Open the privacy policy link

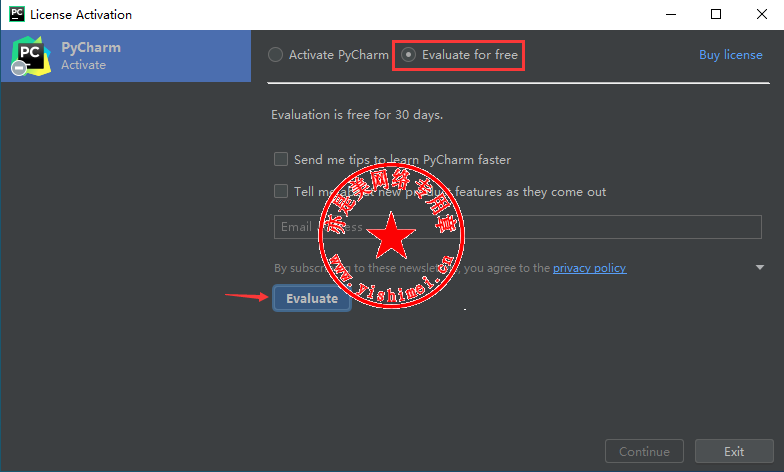point(590,268)
